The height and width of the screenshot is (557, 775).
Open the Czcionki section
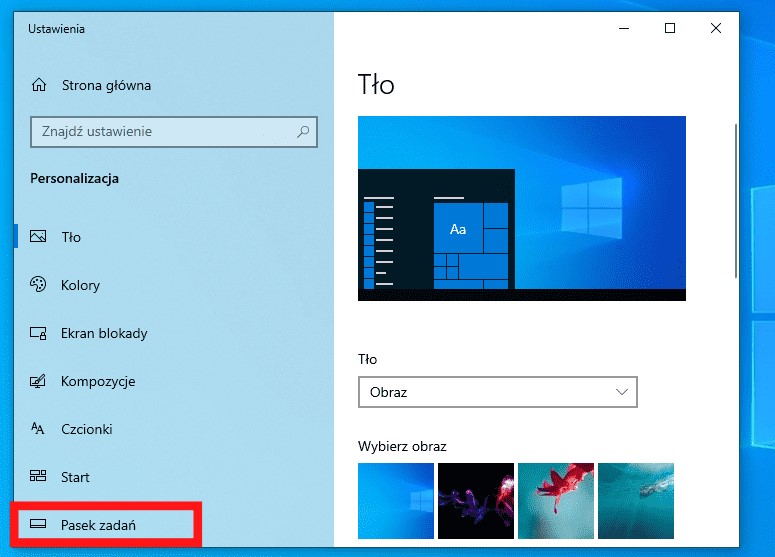click(x=86, y=429)
